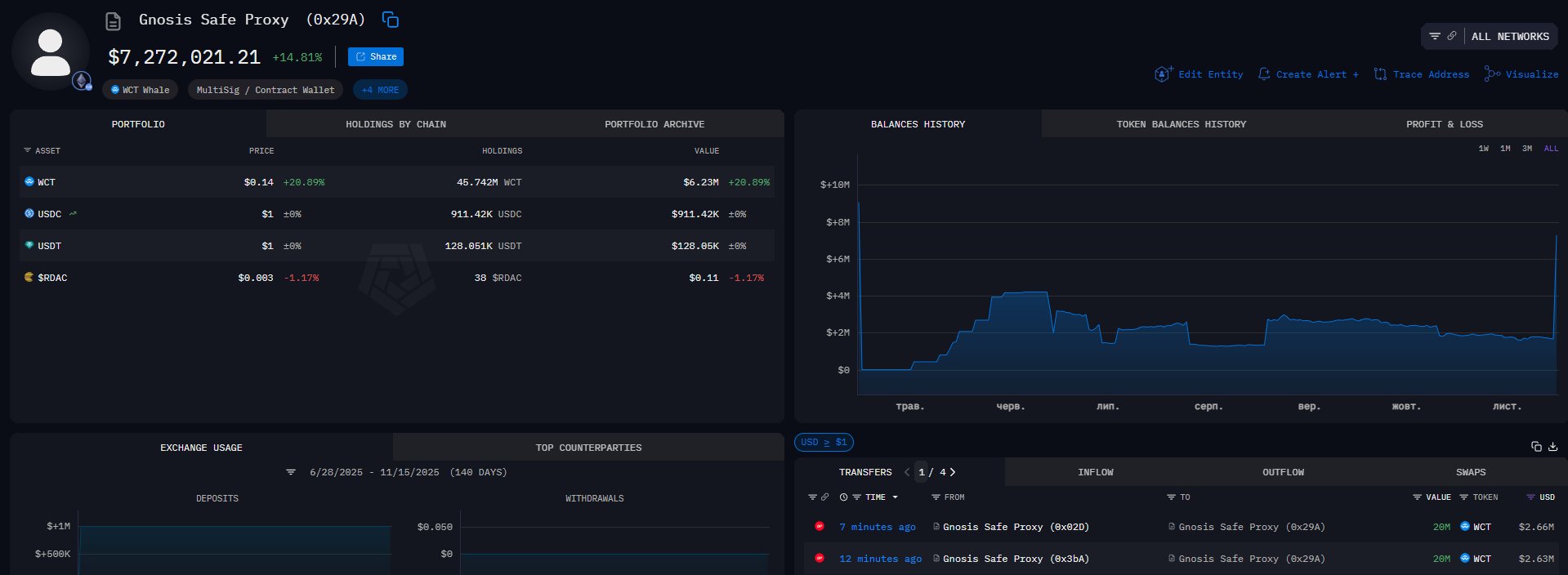The width and height of the screenshot is (1568, 575).
Task: Click the Visualize graph icon
Action: (1492, 74)
